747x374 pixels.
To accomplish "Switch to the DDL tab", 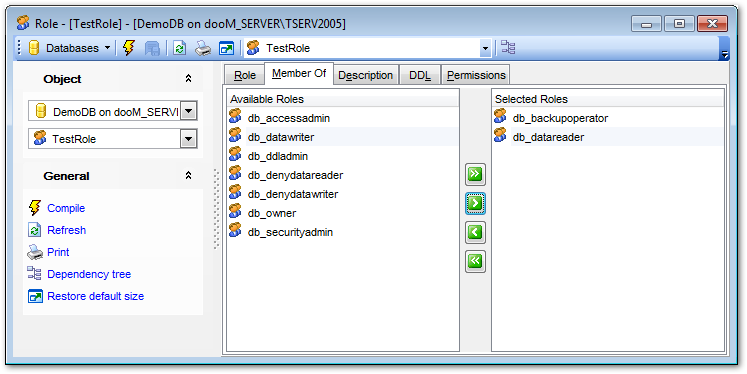I will click(420, 75).
